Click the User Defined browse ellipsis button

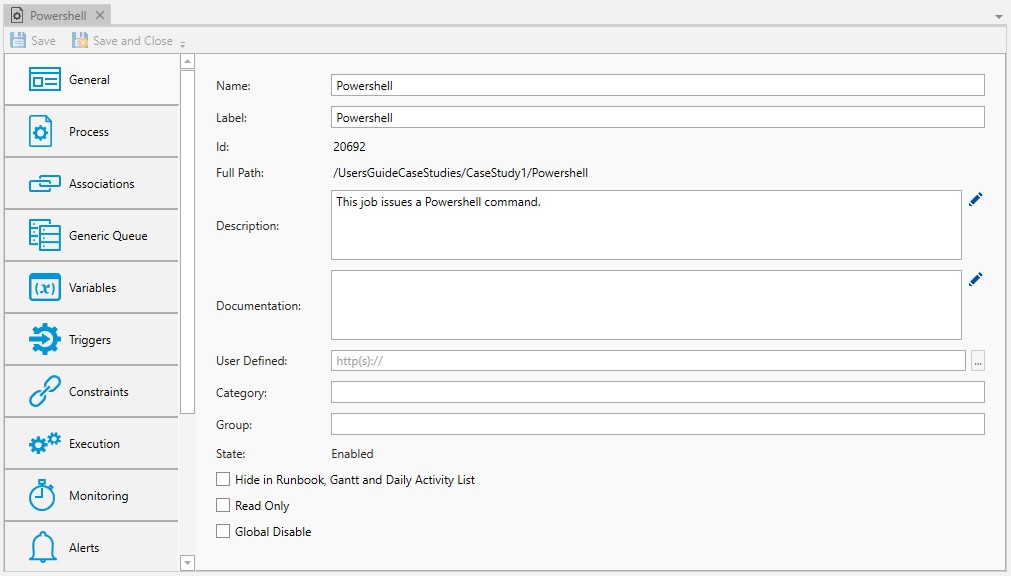pyautogui.click(x=978, y=361)
